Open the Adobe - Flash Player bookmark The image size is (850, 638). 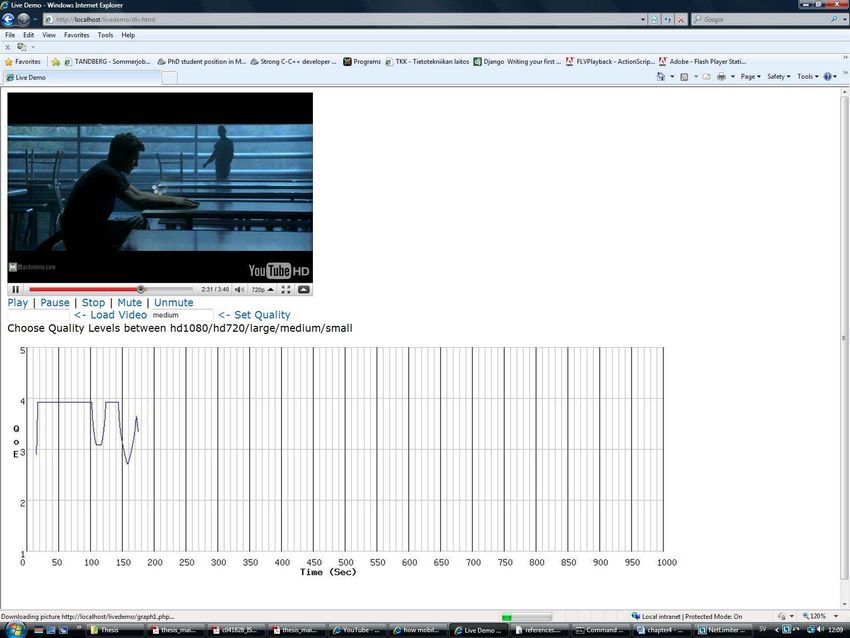pyautogui.click(x=703, y=62)
